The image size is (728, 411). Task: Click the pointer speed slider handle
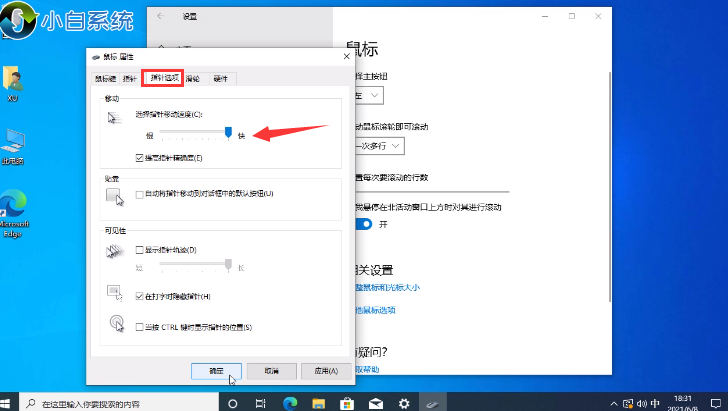pyautogui.click(x=229, y=132)
